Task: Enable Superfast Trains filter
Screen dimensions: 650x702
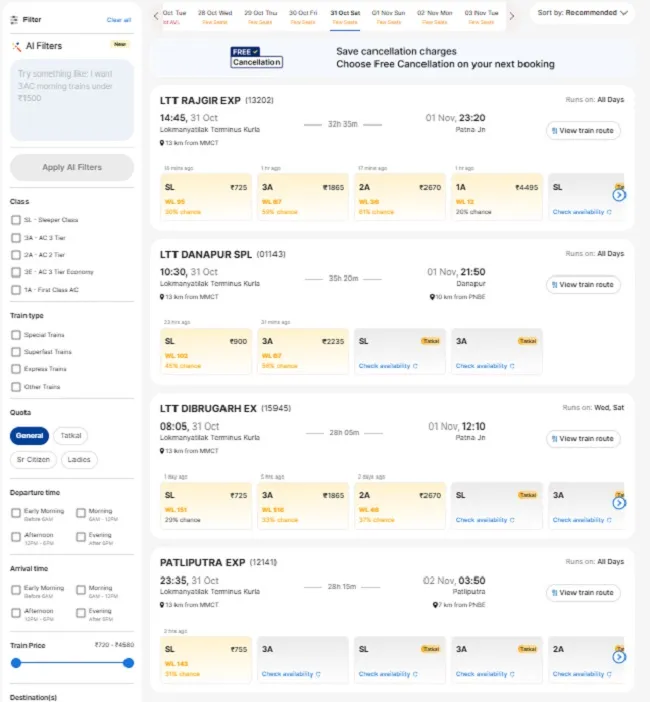Action: pos(16,352)
